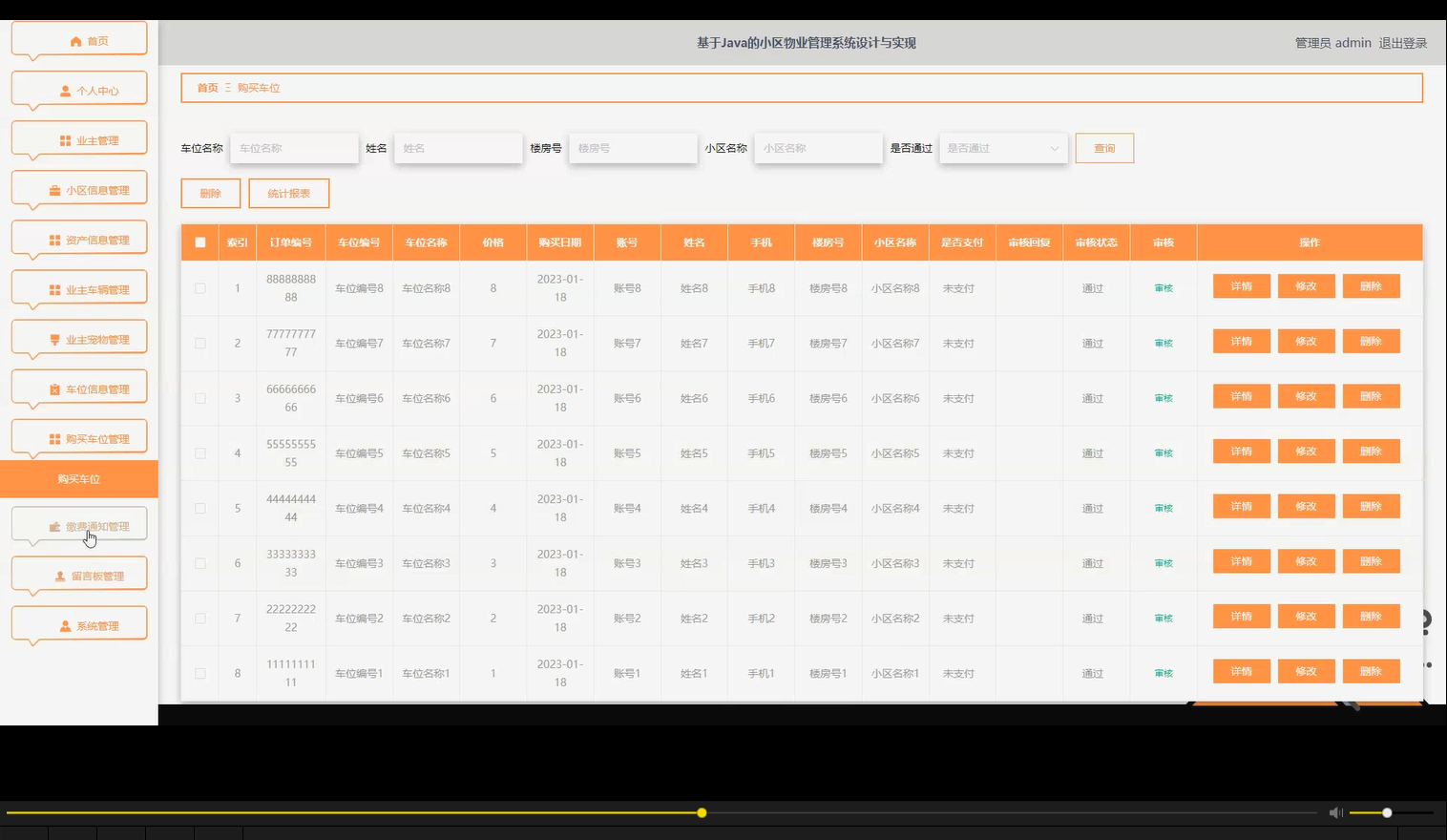
Task: Click 删除 for the 车位名称6 row
Action: (1371, 396)
